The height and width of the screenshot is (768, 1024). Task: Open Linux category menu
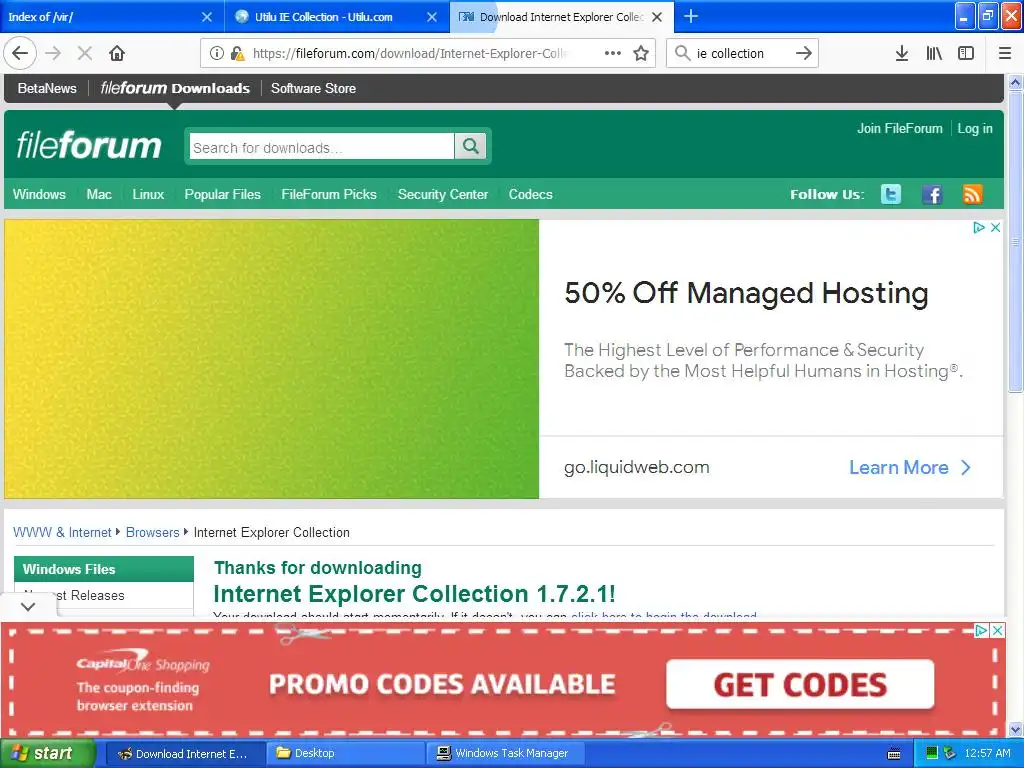[x=148, y=195]
